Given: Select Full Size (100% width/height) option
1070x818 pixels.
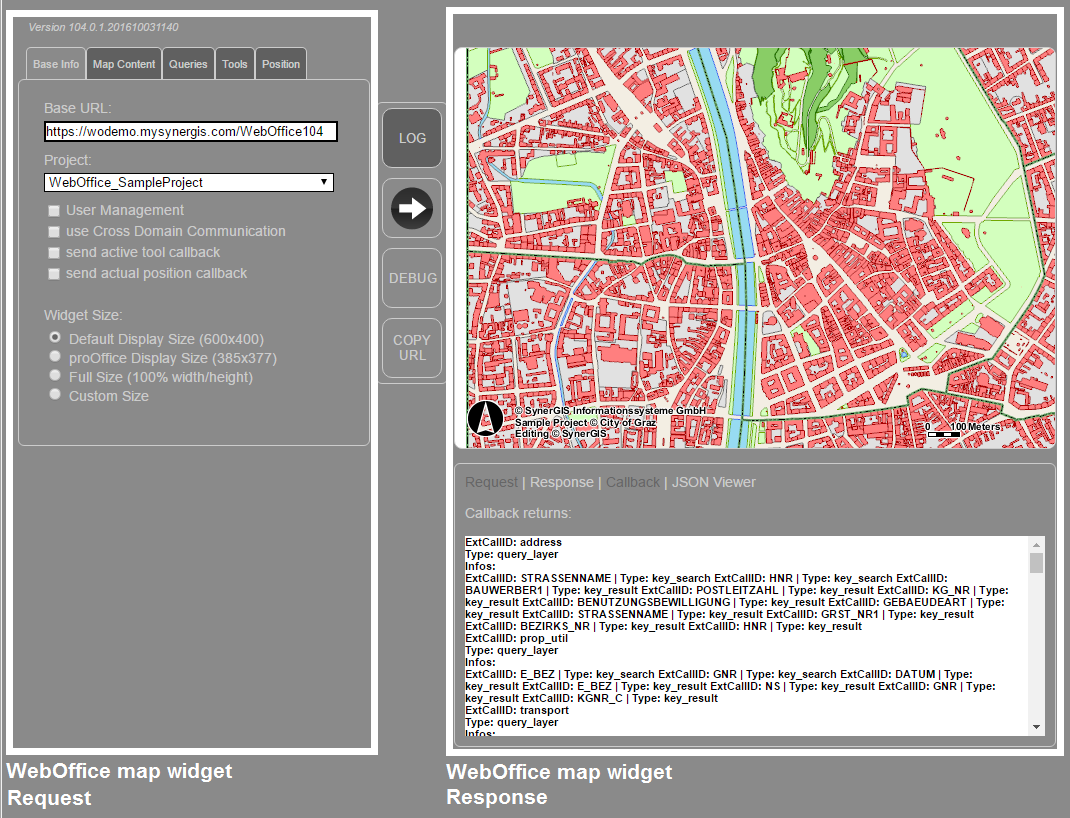Looking at the screenshot, I should pos(55,375).
